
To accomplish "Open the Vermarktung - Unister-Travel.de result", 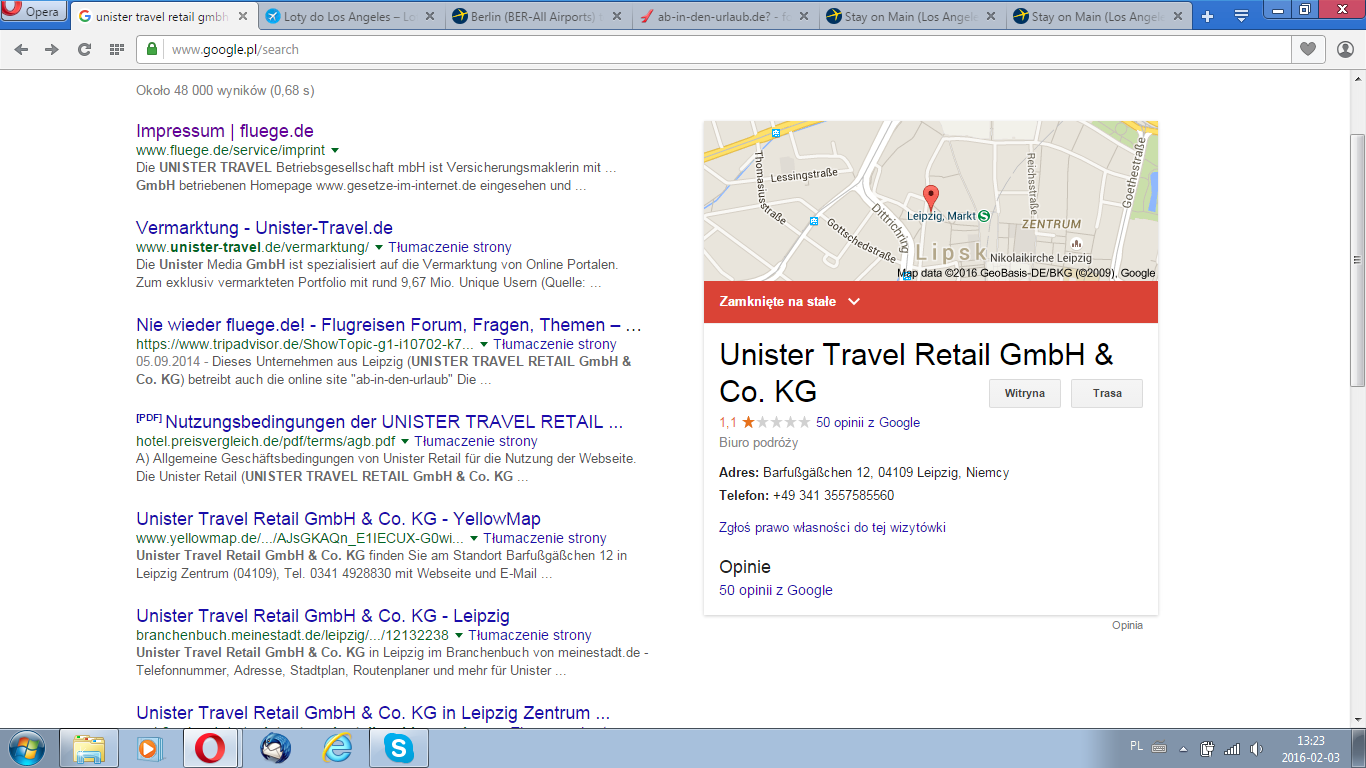I will 264,228.
